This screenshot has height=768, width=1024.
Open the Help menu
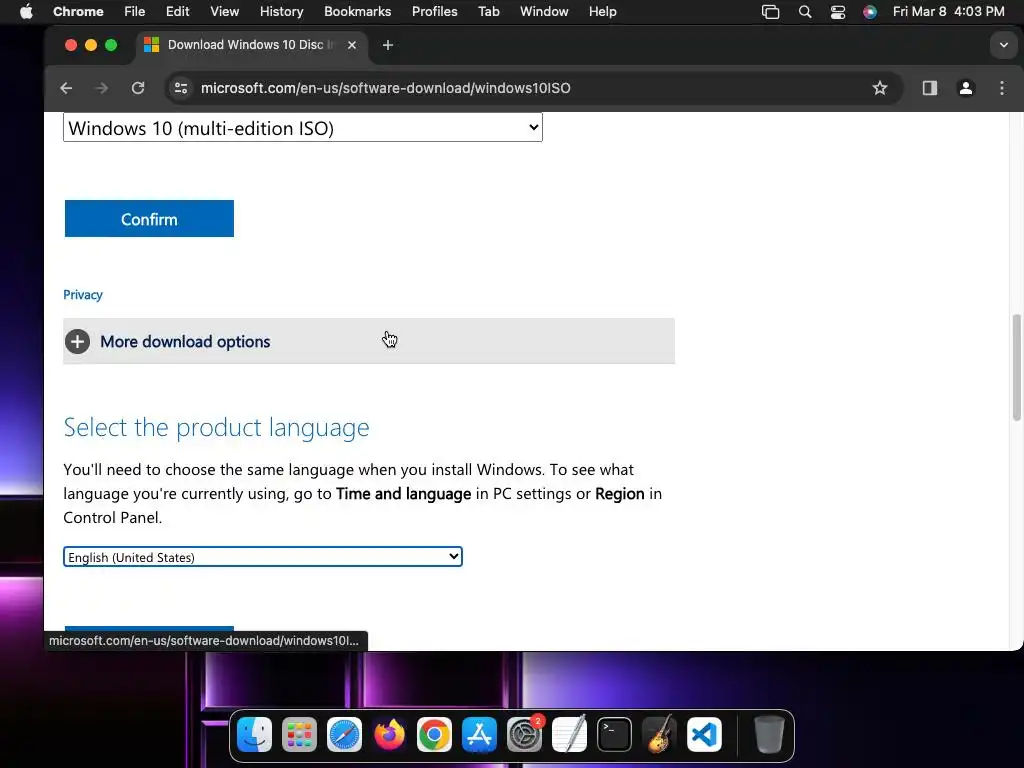pos(602,12)
